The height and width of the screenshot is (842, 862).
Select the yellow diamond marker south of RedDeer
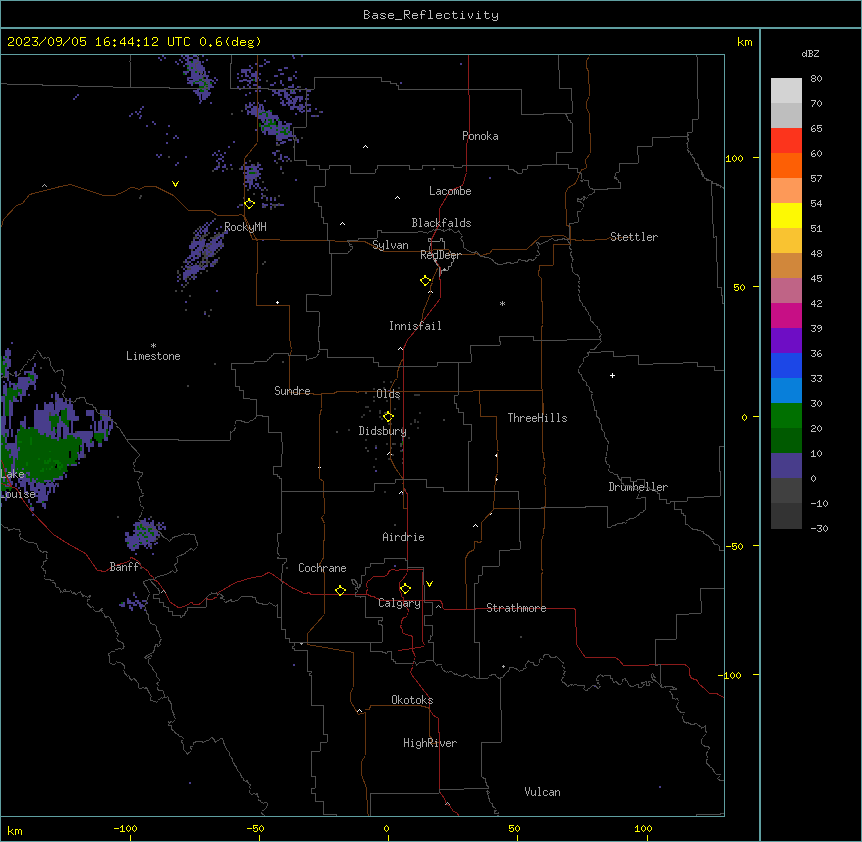pos(425,281)
